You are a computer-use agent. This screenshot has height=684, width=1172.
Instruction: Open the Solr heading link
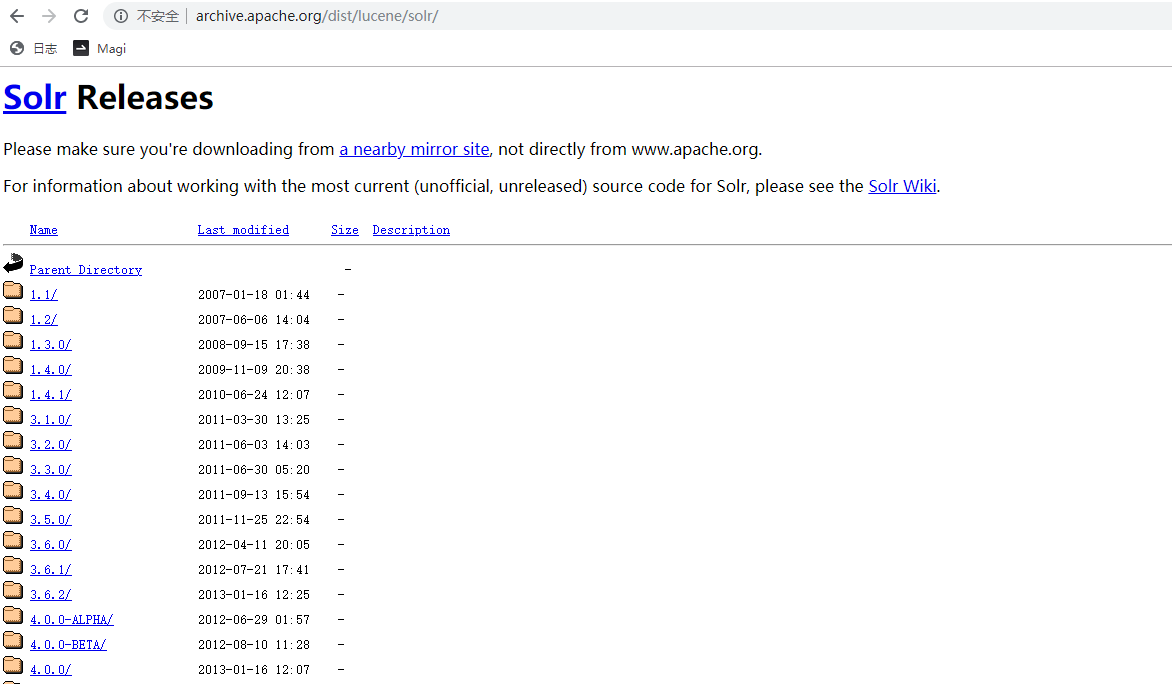(34, 98)
